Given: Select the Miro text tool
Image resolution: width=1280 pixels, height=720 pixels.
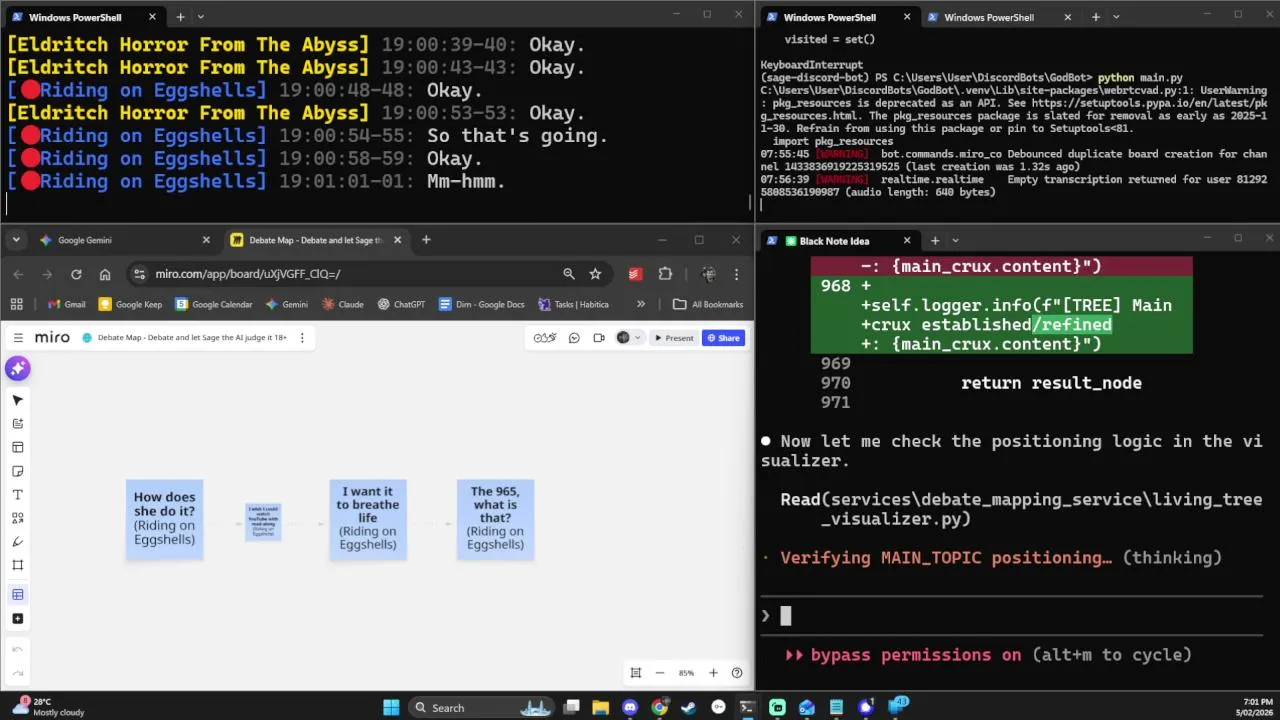Looking at the screenshot, I should pos(17,495).
